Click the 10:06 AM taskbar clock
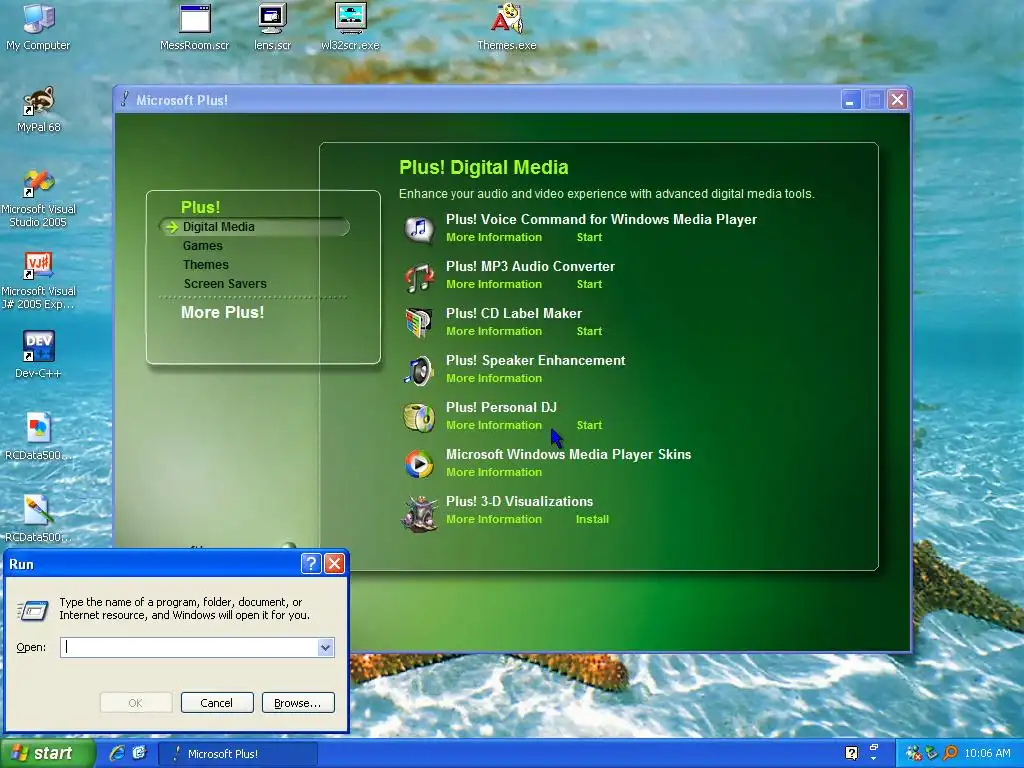 click(987, 753)
